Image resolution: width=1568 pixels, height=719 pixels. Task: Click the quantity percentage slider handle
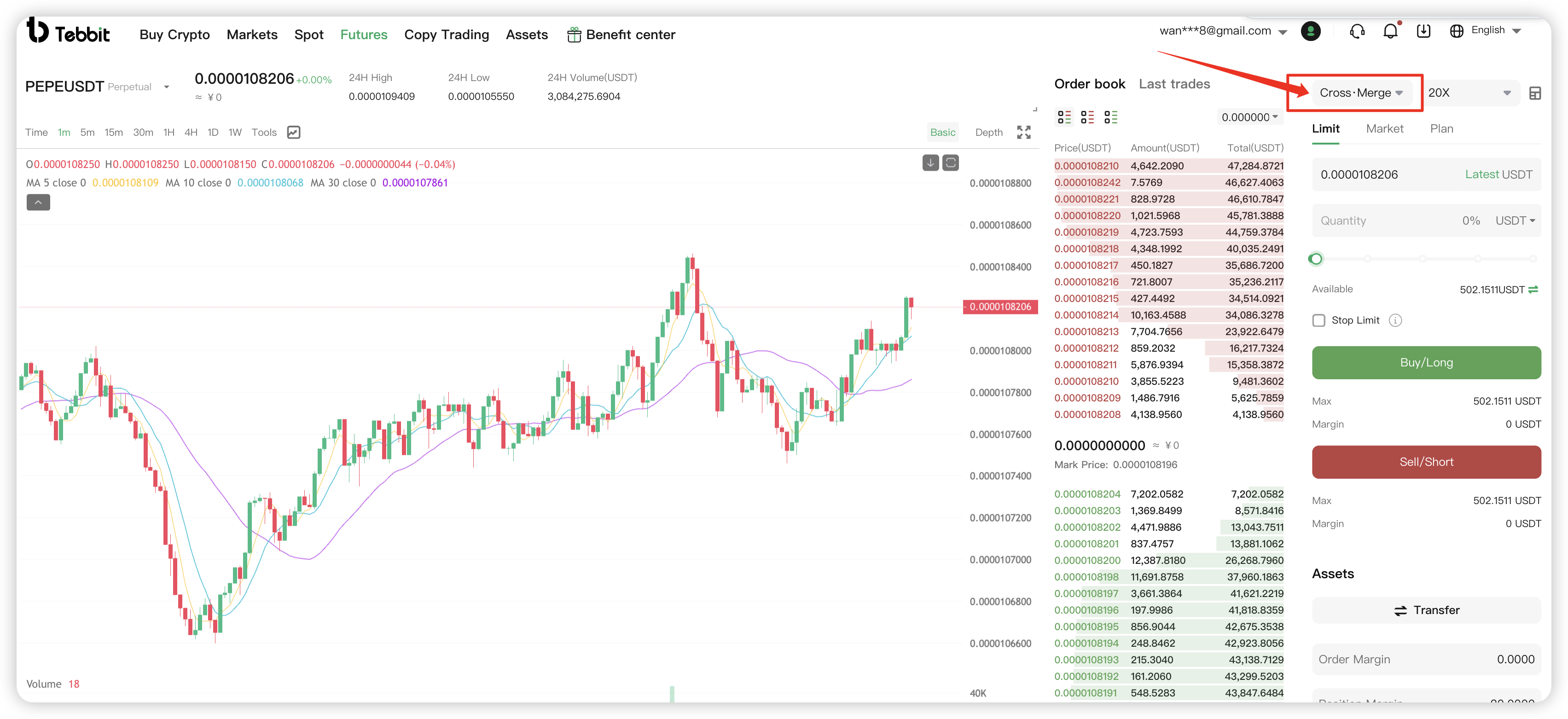point(1315,259)
